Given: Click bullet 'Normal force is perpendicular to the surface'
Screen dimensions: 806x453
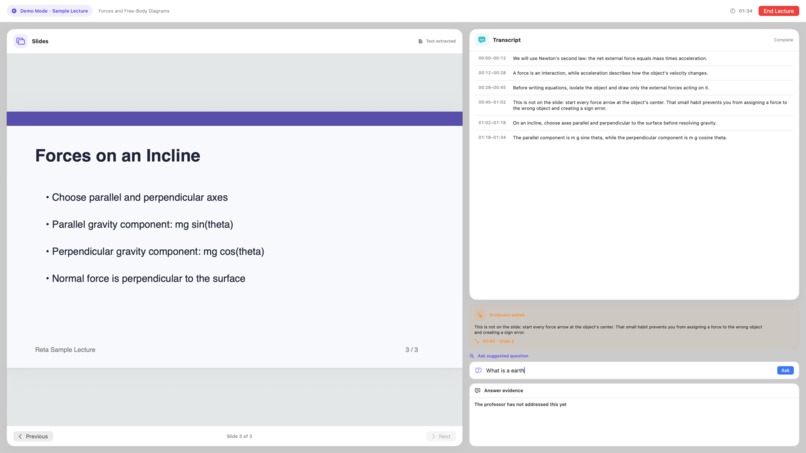Looking at the screenshot, I should point(148,278).
